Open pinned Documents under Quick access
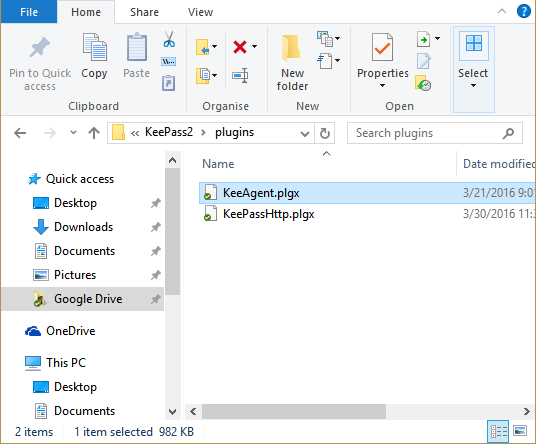The width and height of the screenshot is (536, 444). coord(84,251)
